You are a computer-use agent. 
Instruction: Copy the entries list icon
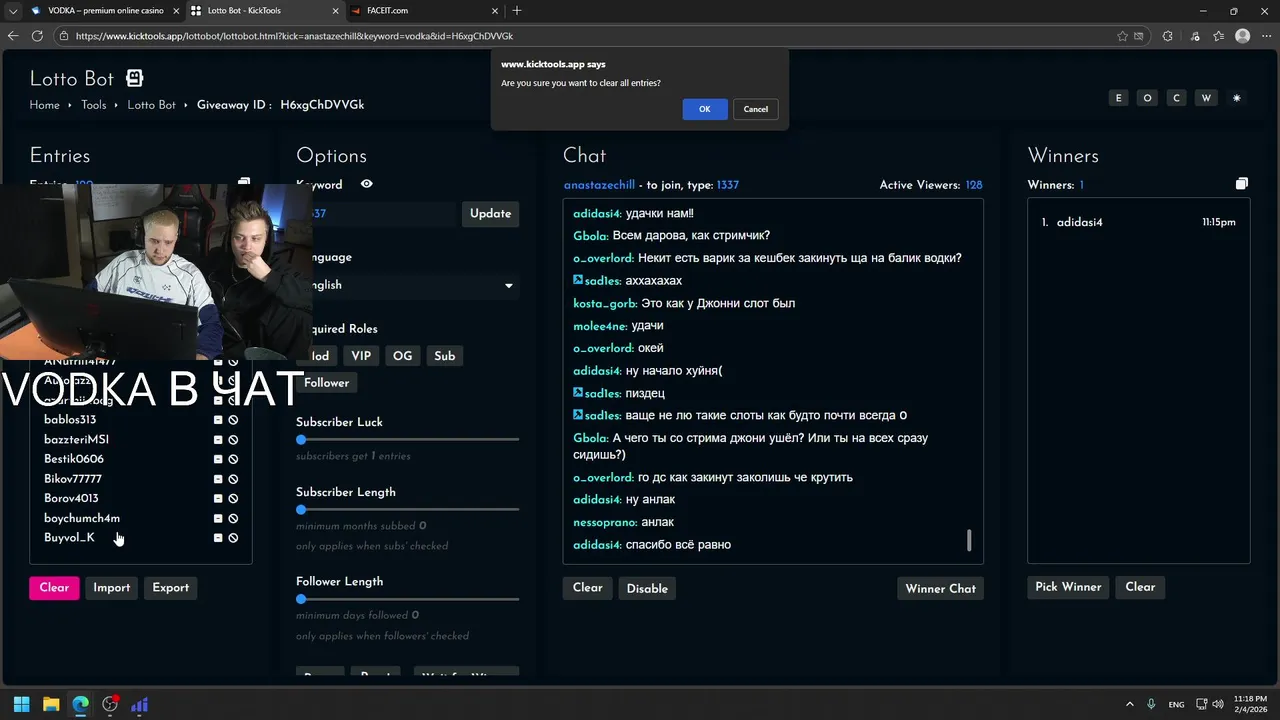coord(244,183)
